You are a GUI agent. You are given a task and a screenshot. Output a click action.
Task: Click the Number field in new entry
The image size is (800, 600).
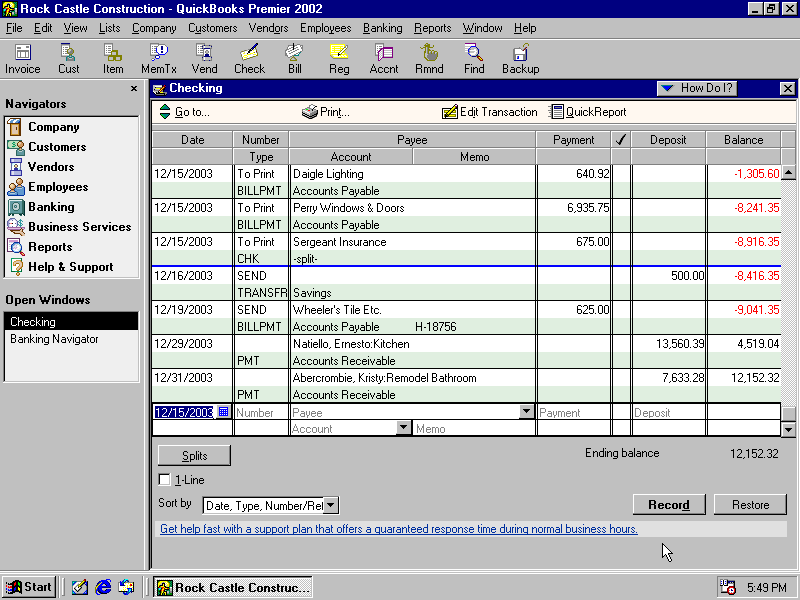261,412
